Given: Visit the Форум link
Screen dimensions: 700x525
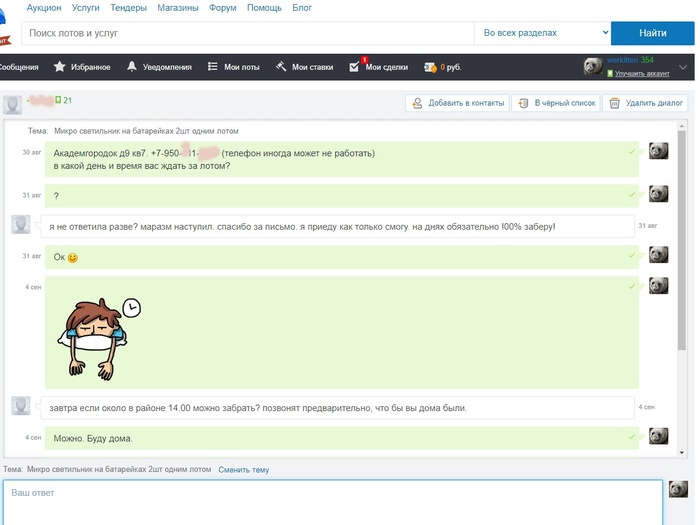Looking at the screenshot, I should 222,8.
